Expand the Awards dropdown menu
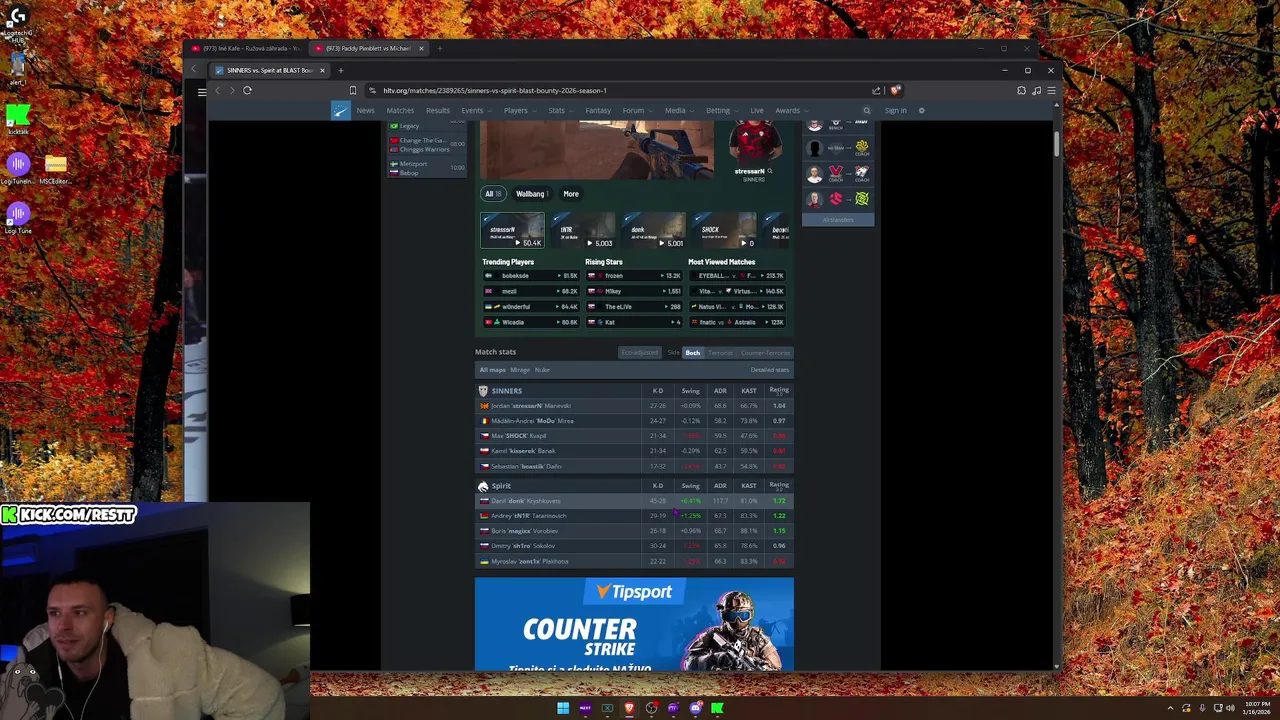This screenshot has width=1280, height=720. coord(791,111)
